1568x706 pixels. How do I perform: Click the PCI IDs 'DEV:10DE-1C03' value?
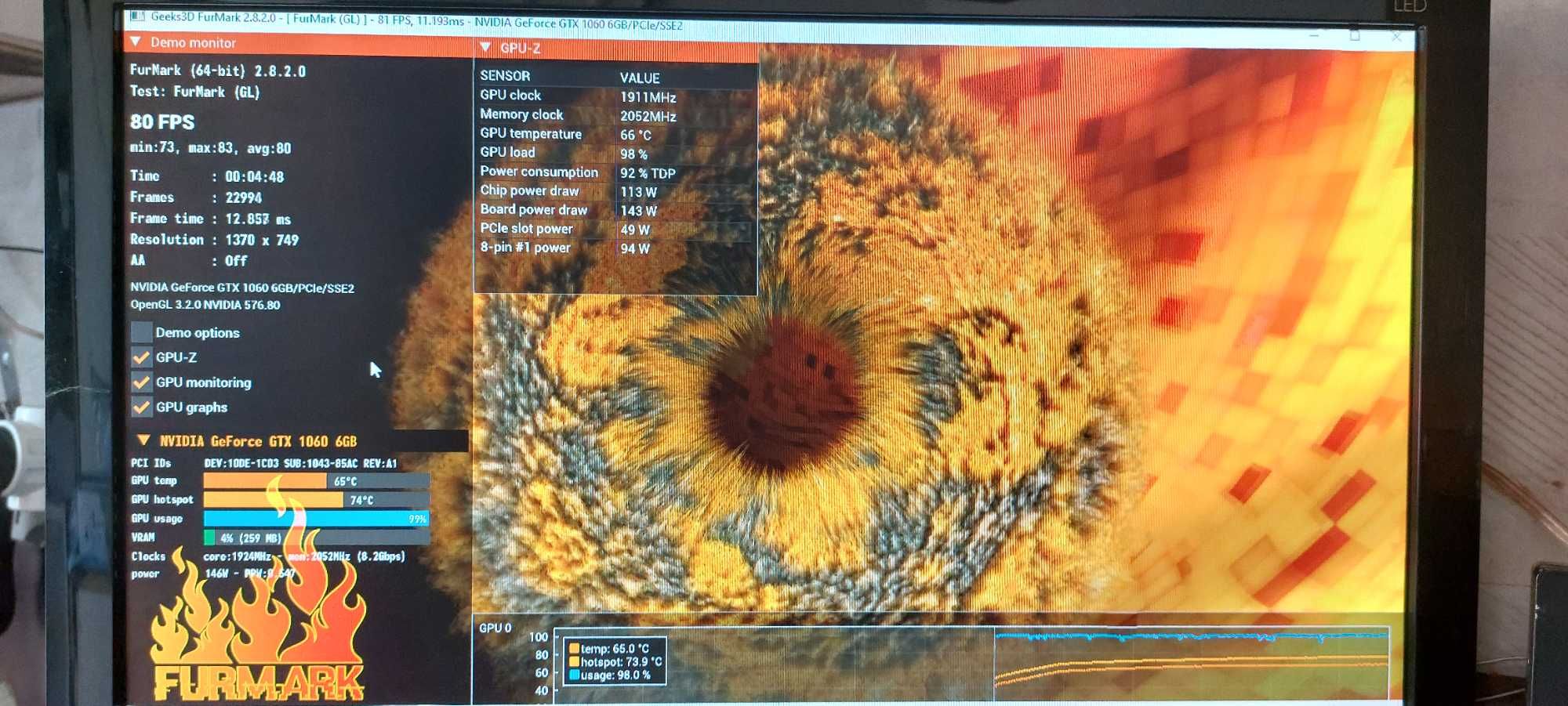[x=241, y=463]
